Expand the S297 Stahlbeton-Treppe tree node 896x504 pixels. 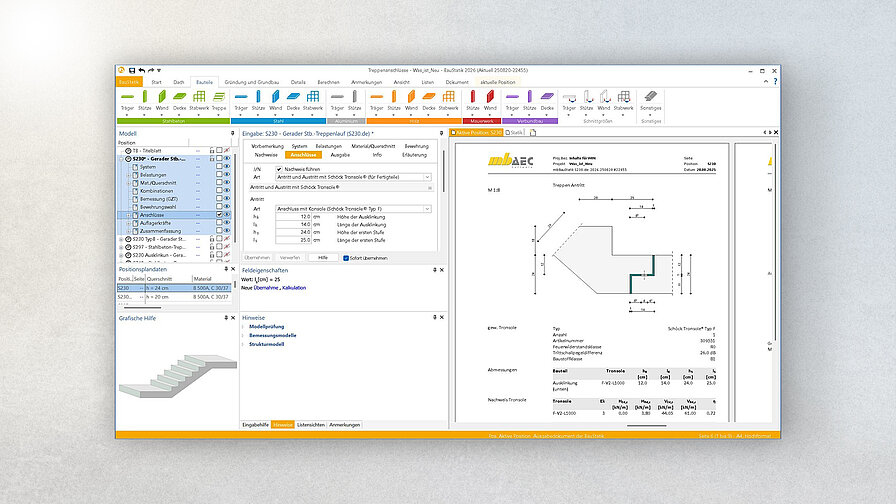[121, 249]
